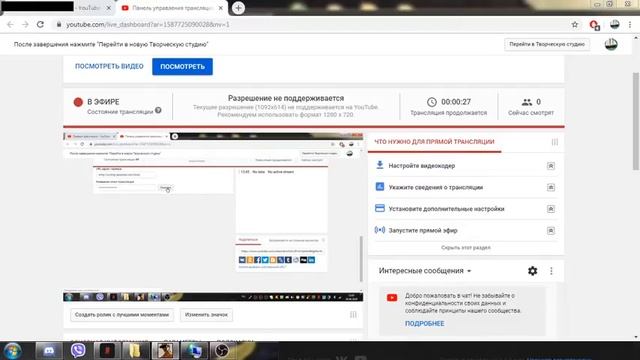640x360 pixels.
Task: Open the red browser extension icon
Action: (594, 25)
